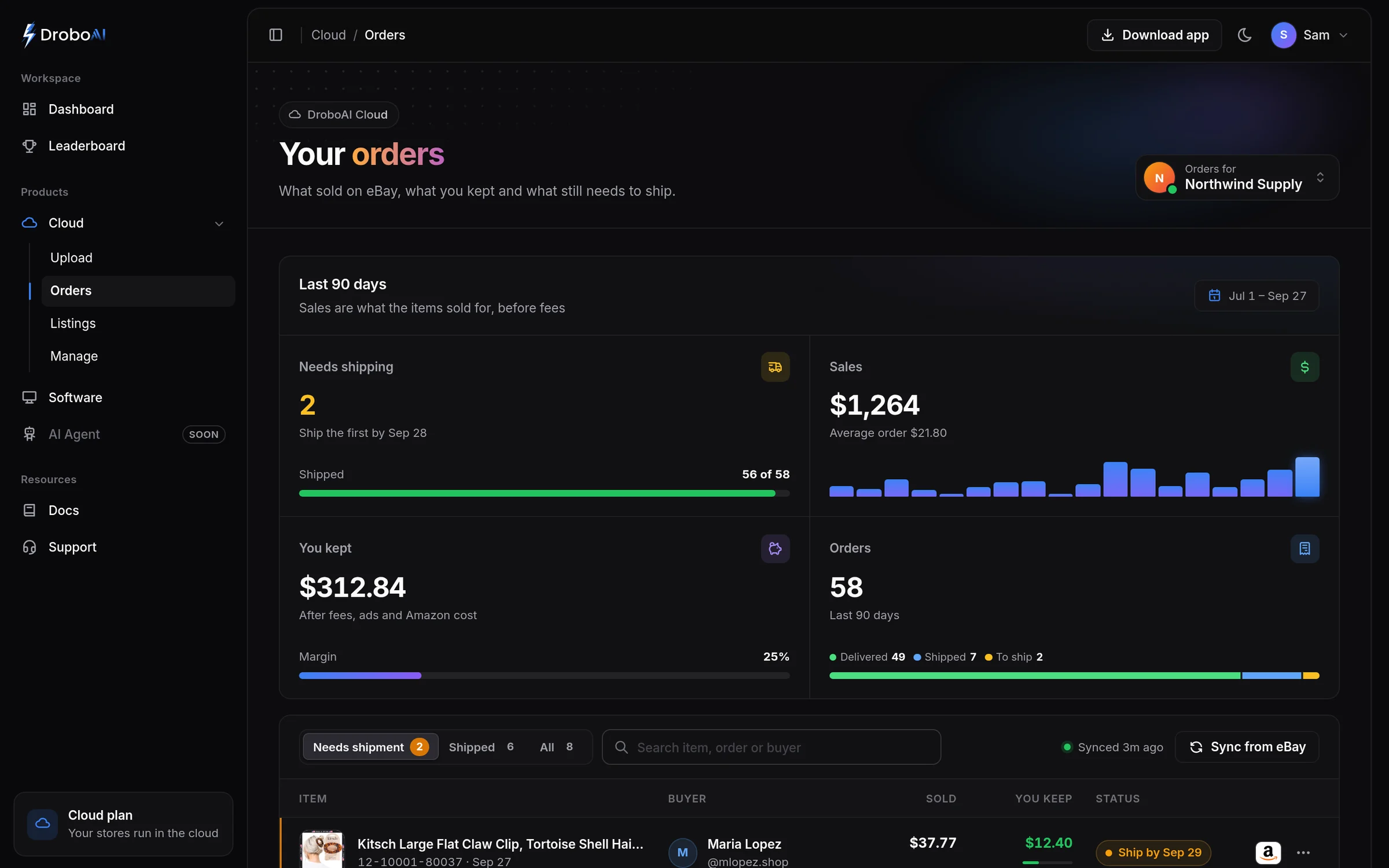This screenshot has width=1389, height=868.
Task: Click the Shipped 56 of 58 progress bar
Action: 544,493
